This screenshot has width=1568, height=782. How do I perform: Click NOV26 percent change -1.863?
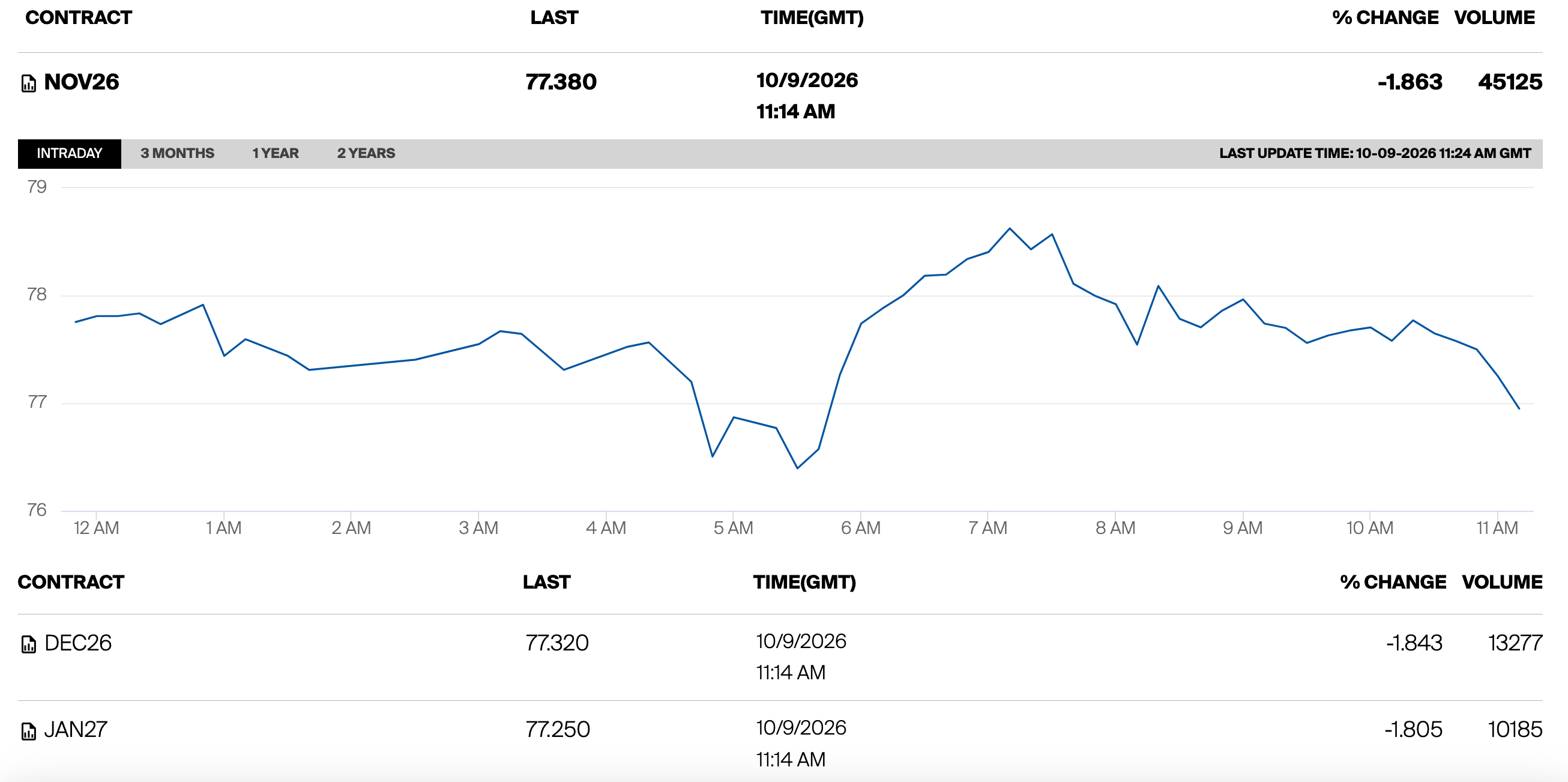(1410, 82)
